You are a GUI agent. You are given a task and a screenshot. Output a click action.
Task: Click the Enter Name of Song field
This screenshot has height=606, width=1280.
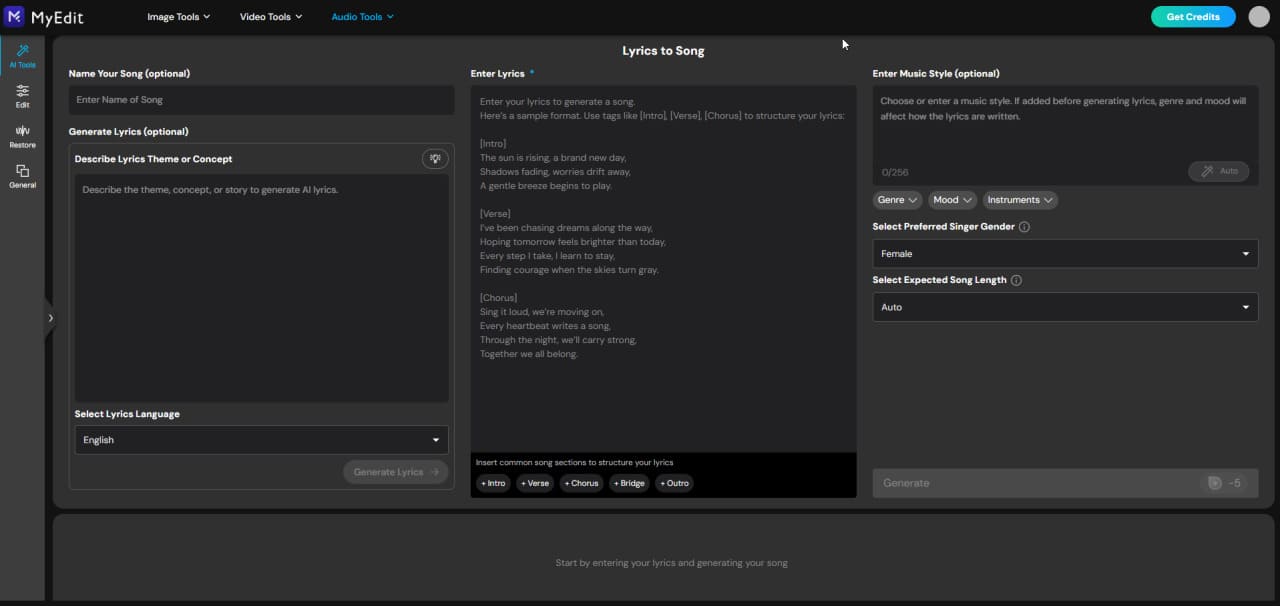tap(260, 99)
